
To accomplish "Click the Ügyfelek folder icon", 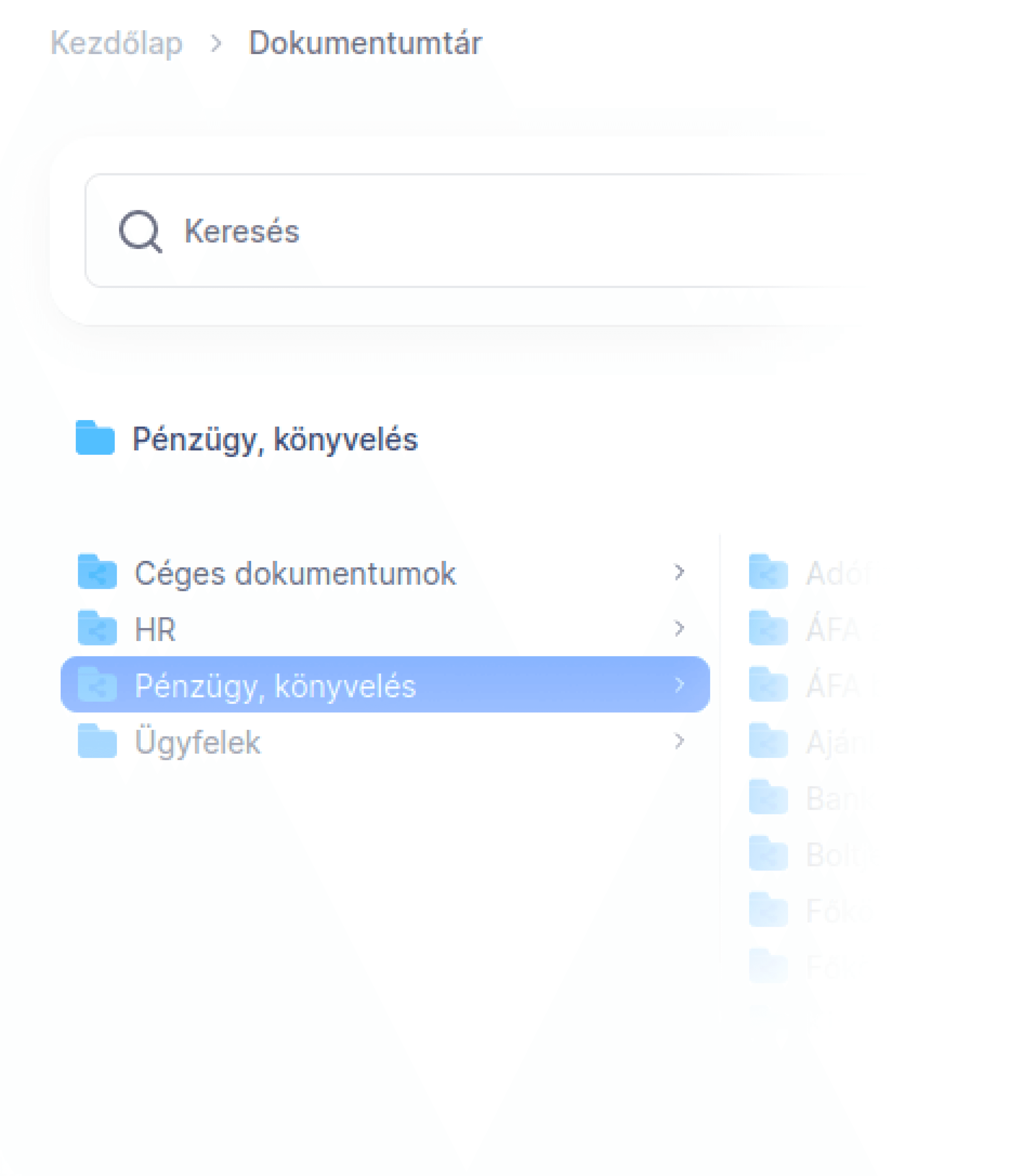I will (97, 741).
